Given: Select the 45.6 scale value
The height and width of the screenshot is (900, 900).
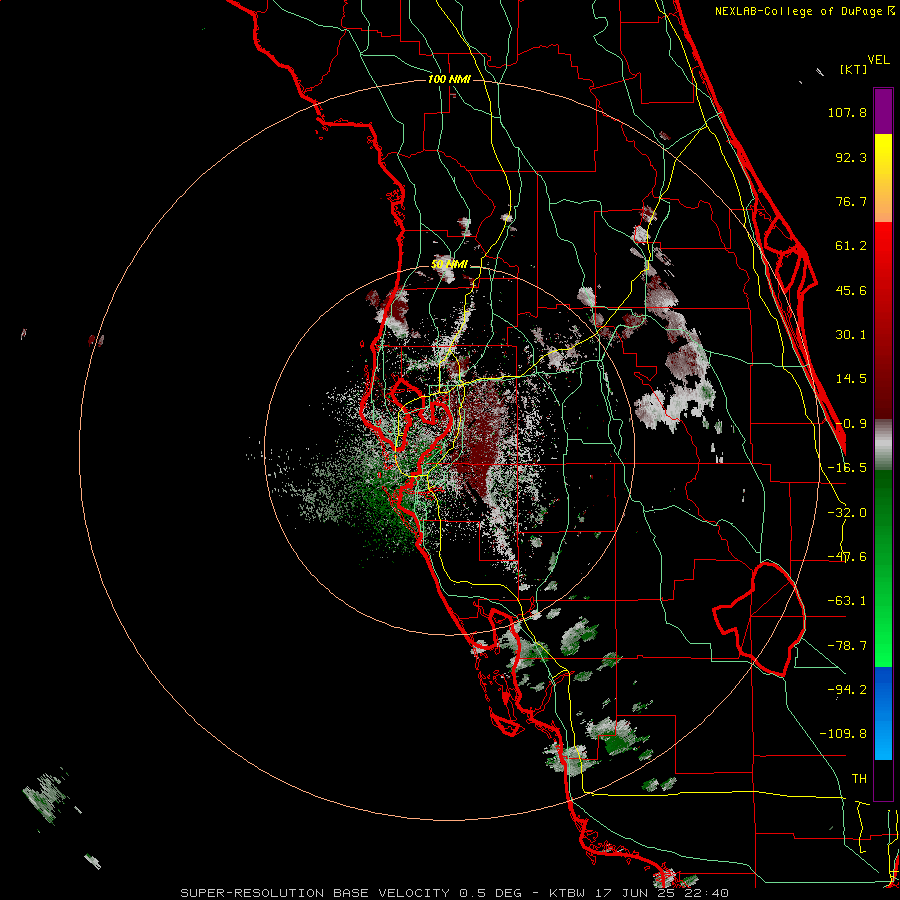Looking at the screenshot, I should click(x=851, y=290).
